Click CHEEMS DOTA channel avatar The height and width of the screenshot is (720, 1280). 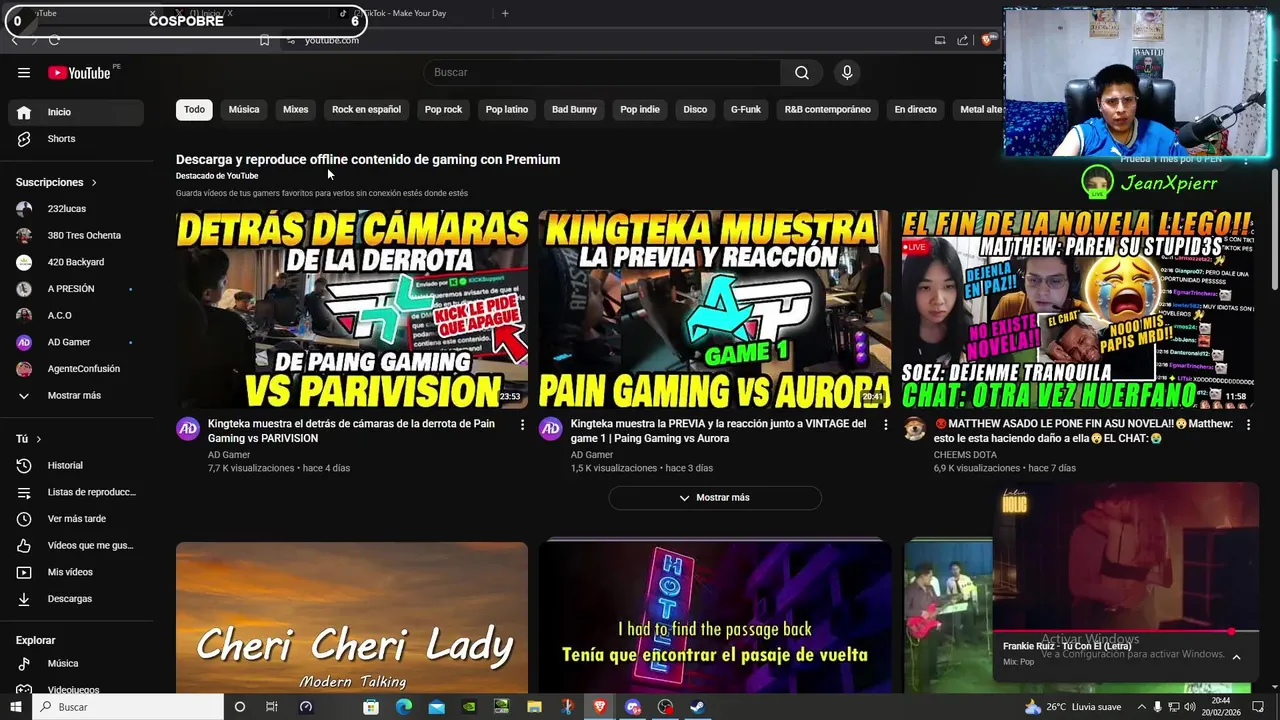tap(914, 429)
